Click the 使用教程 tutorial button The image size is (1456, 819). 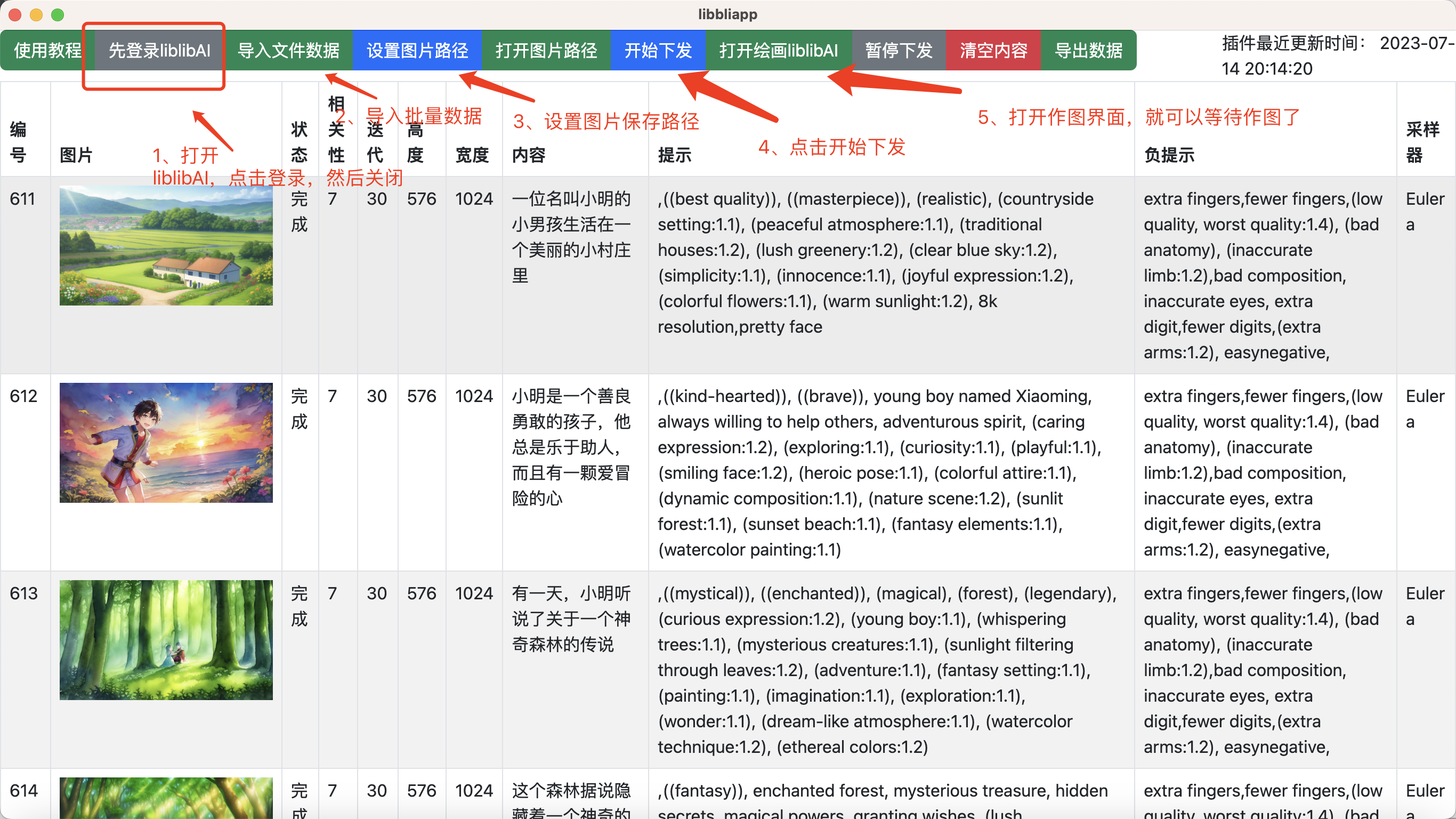point(47,50)
